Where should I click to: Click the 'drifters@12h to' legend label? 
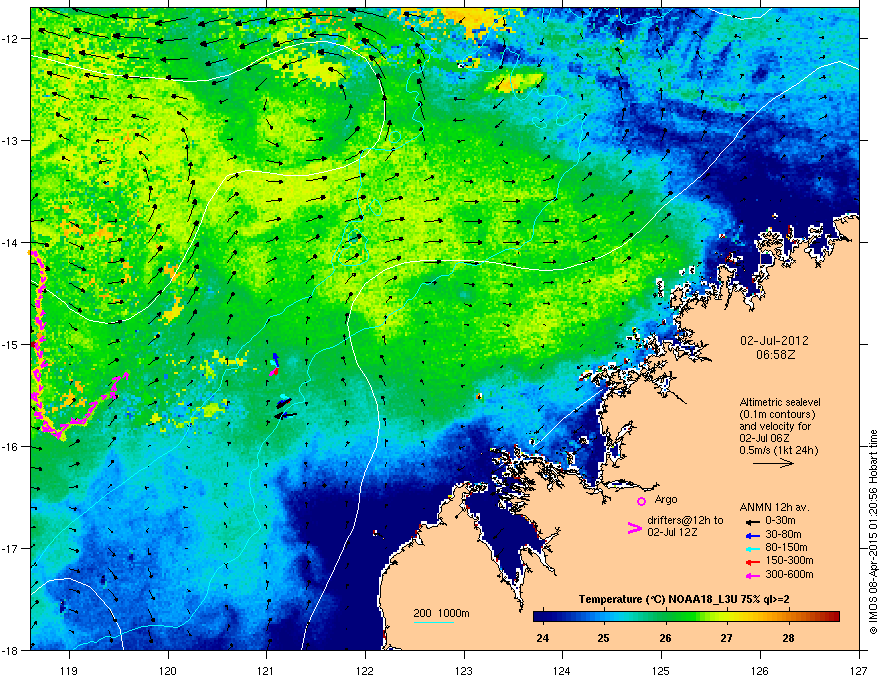tap(685, 521)
